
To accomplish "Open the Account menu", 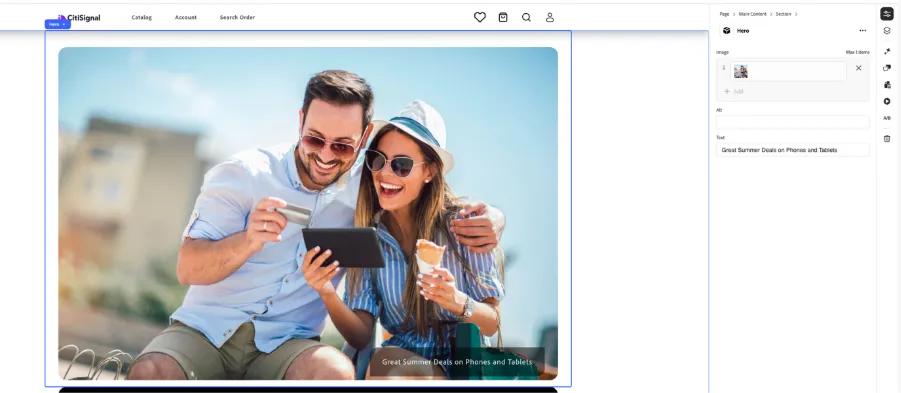I will pyautogui.click(x=186, y=17).
